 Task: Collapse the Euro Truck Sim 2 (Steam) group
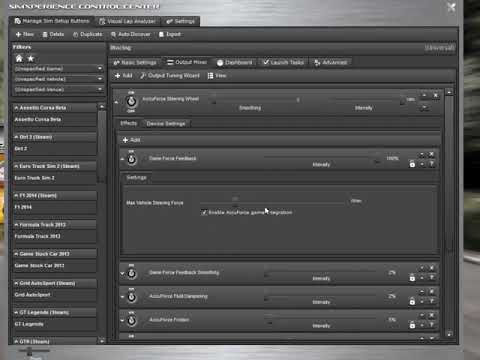point(16,166)
